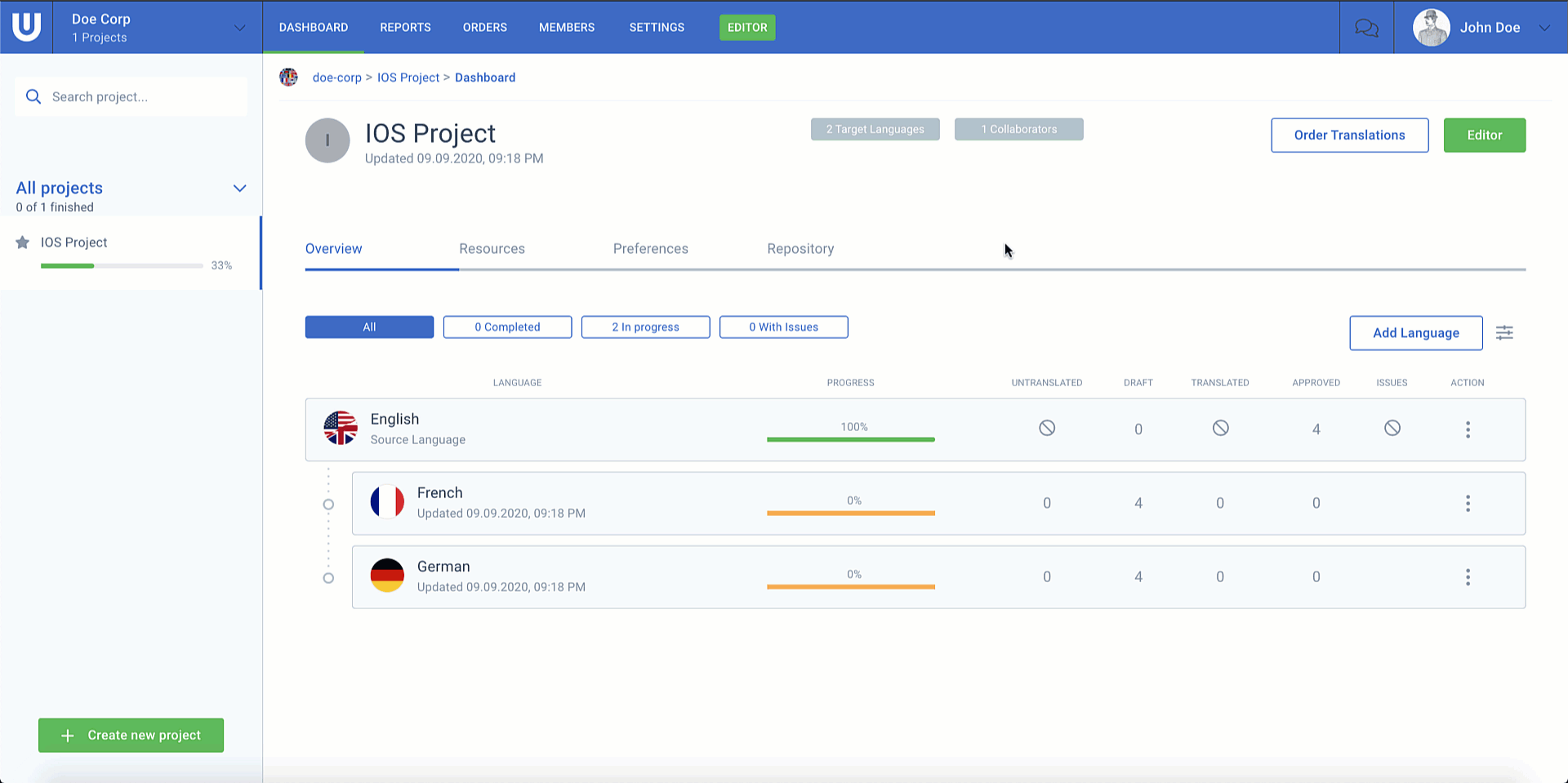This screenshot has height=783, width=1568.
Task: Click the green Editor button
Action: [1484, 135]
